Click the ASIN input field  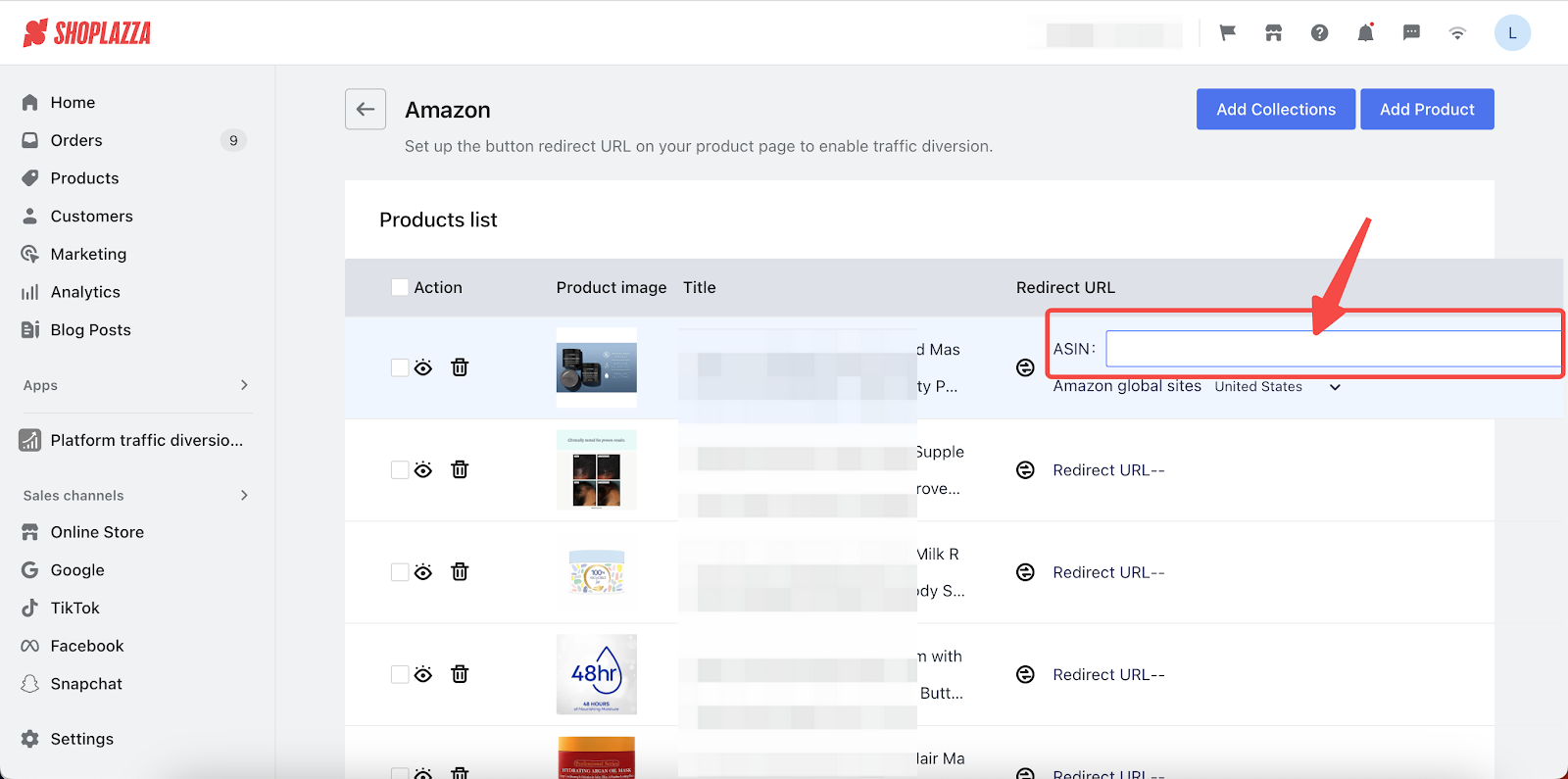point(1334,349)
